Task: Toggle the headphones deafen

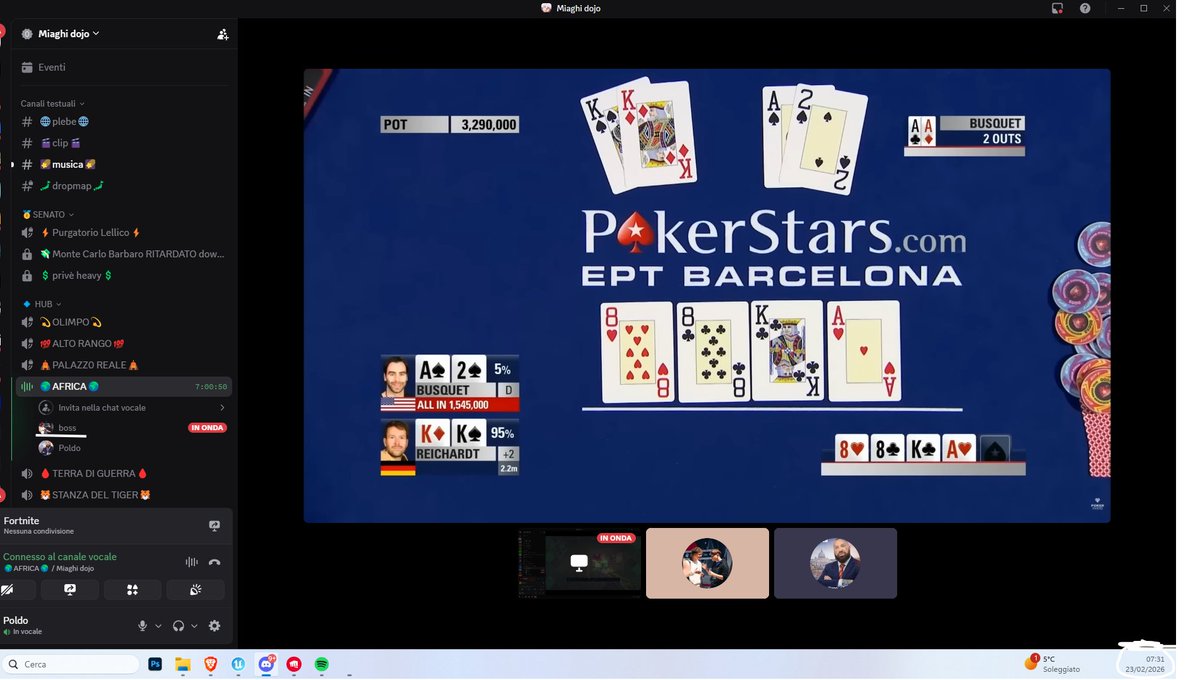Action: (x=178, y=626)
